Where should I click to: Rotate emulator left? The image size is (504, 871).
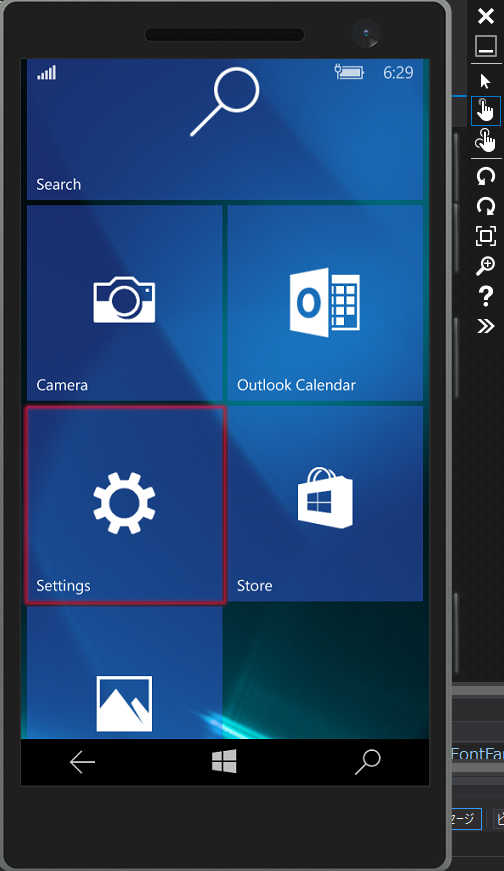(x=486, y=177)
